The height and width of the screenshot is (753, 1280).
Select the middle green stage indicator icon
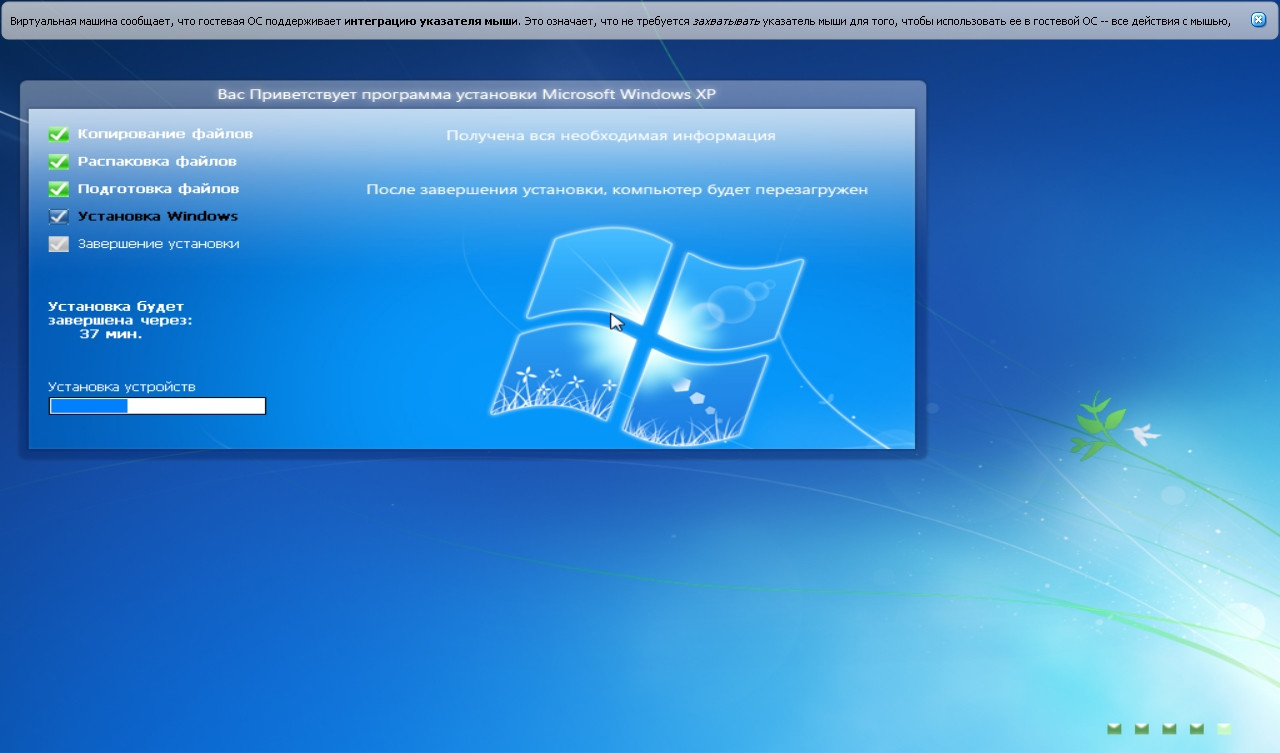pyautogui.click(x=1169, y=728)
